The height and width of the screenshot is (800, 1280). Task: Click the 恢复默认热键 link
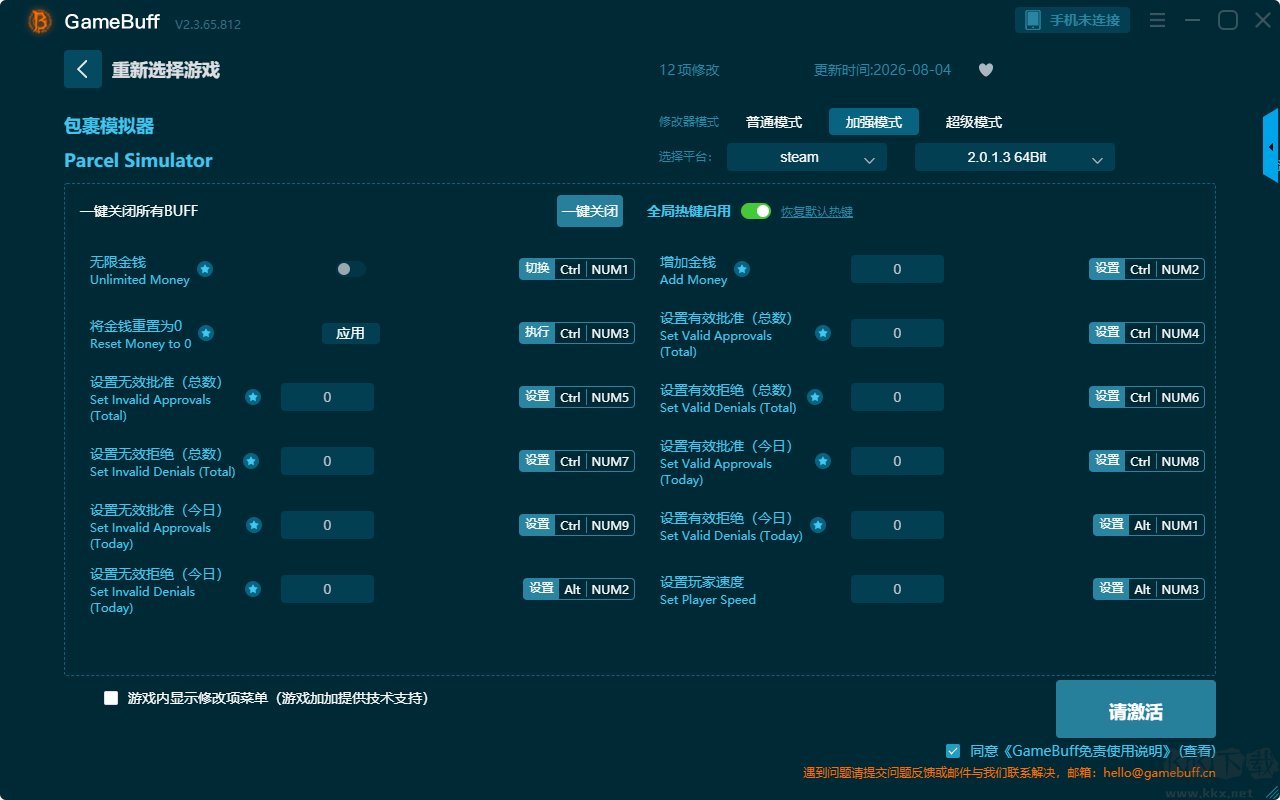click(x=817, y=212)
